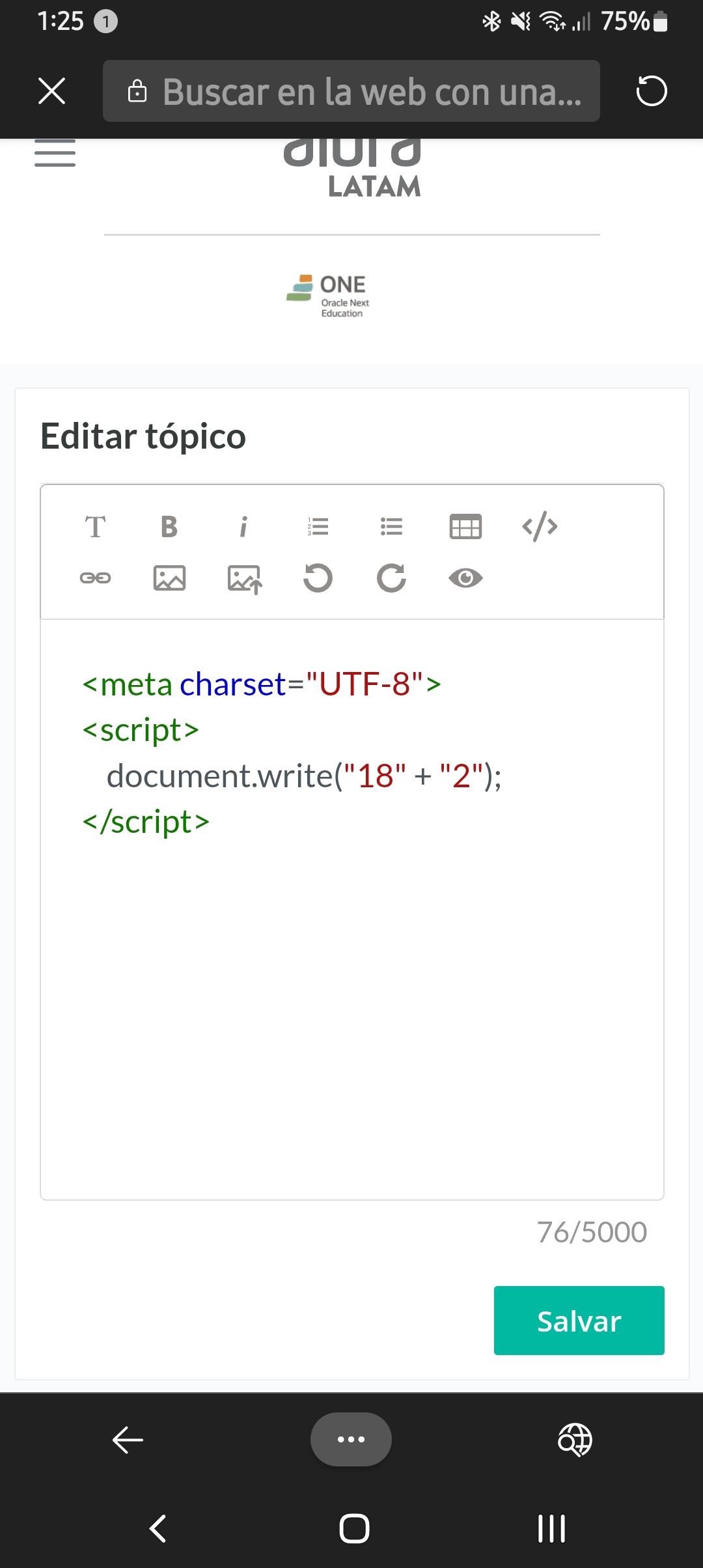Screen dimensions: 703x1568
Task: Go back with the browser back arrow
Action: (128, 1439)
